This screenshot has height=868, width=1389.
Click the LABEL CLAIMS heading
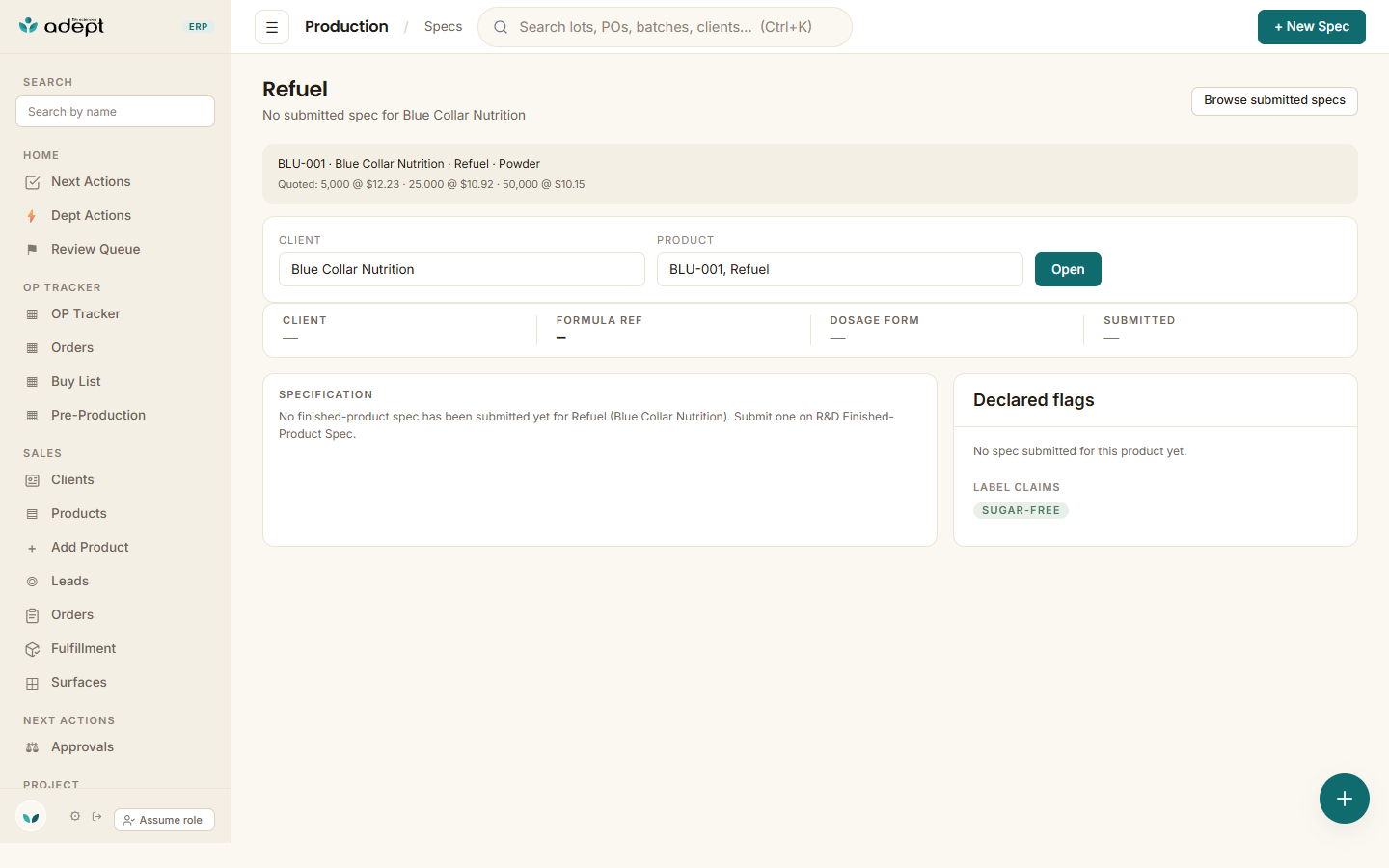1017,488
